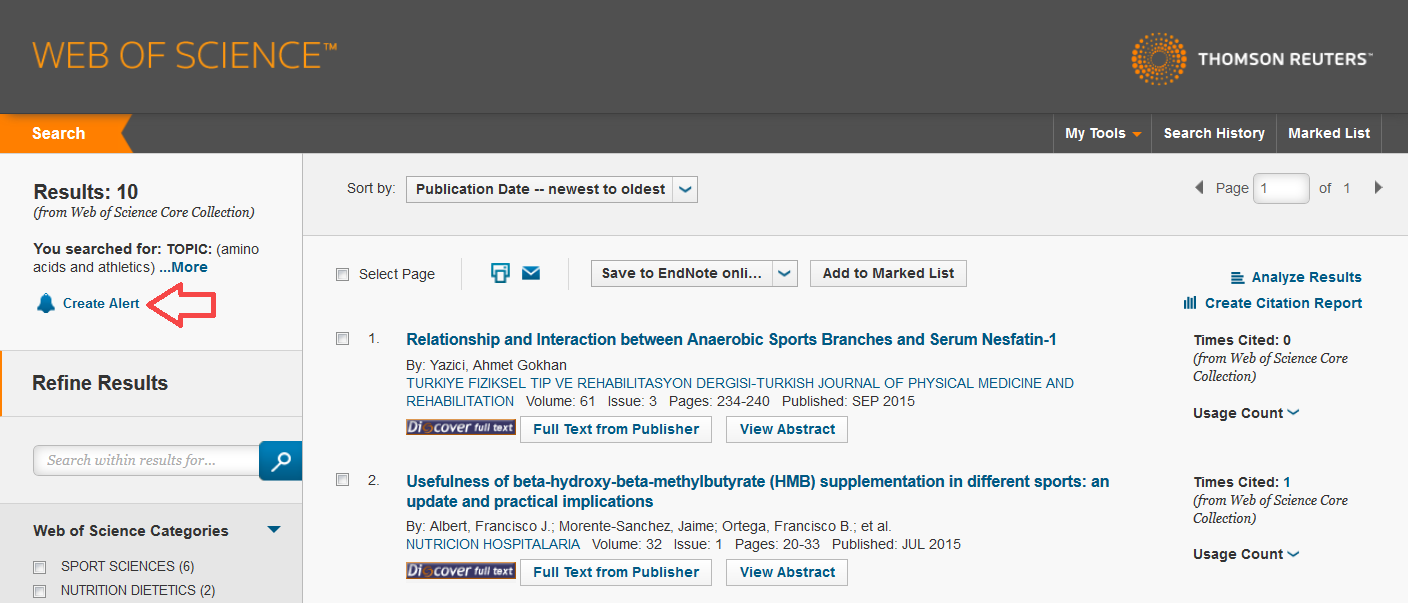Check the box for result 1
This screenshot has height=603, width=1408.
pos(343,339)
